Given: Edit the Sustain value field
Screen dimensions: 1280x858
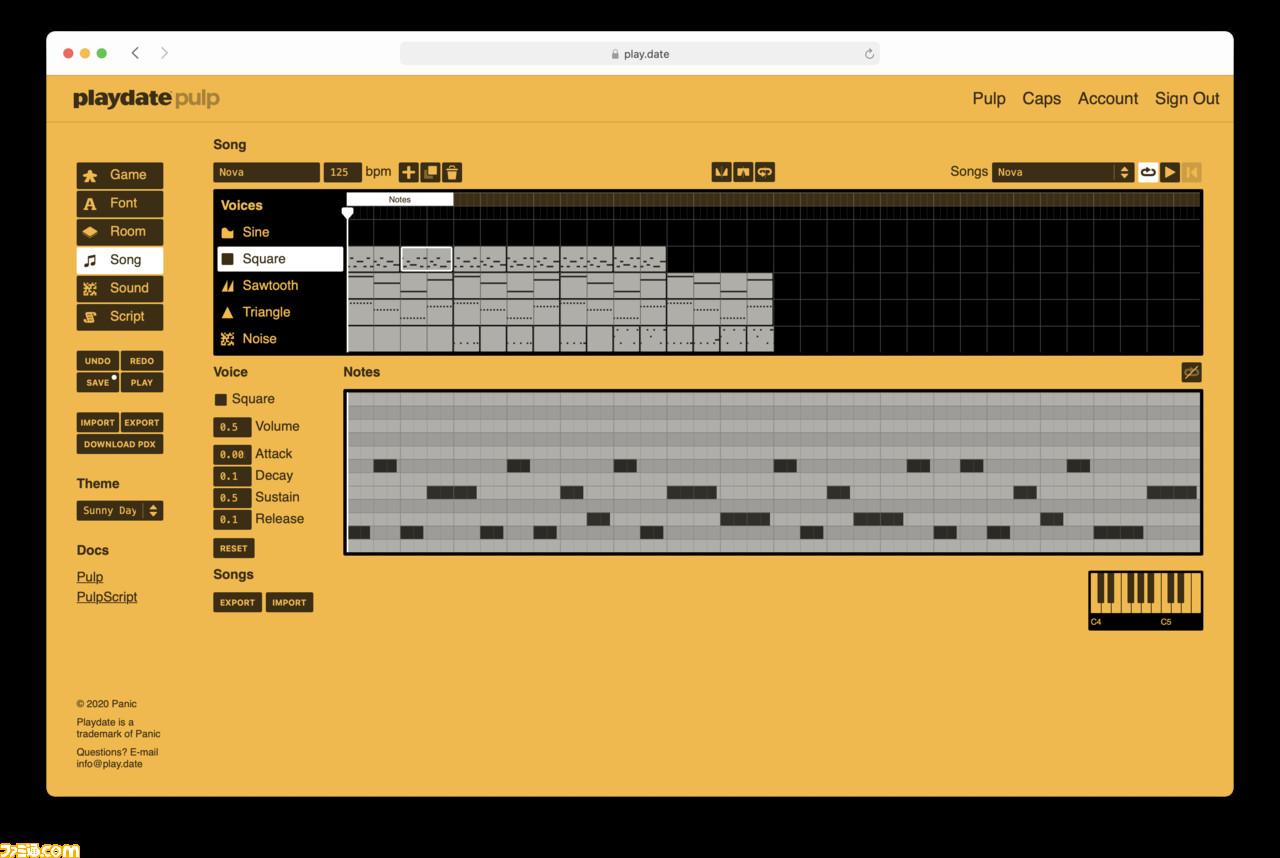Looking at the screenshot, I should 232,498.
